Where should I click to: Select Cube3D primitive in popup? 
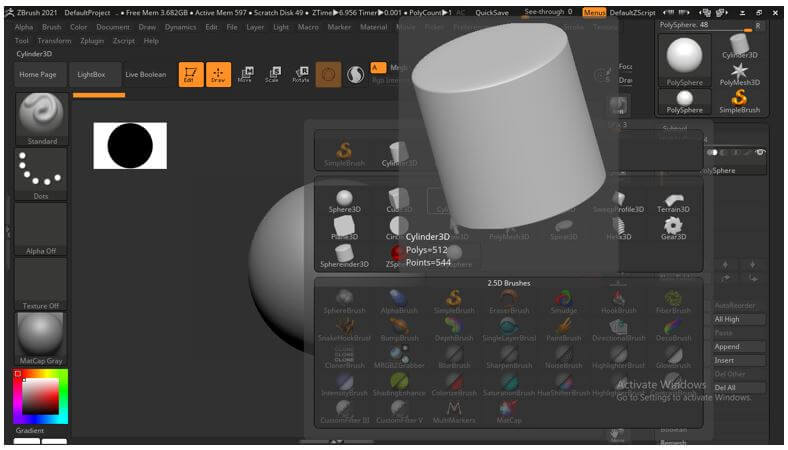click(x=399, y=202)
